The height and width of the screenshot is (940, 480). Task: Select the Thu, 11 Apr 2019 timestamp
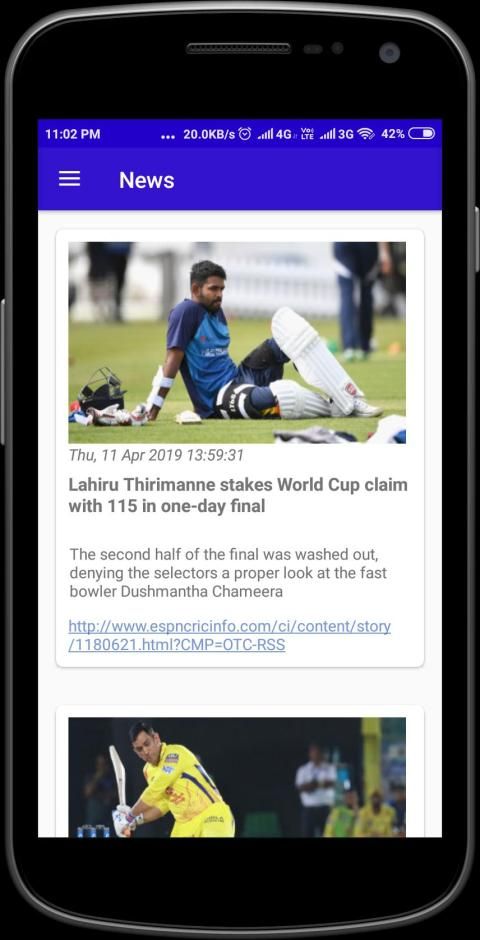(x=156, y=456)
